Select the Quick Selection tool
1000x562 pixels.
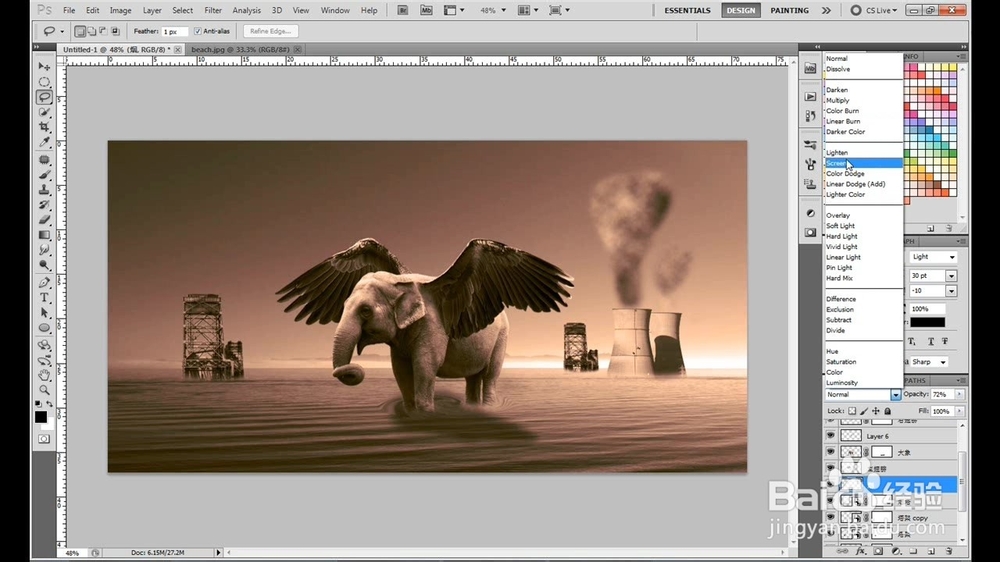point(44,112)
